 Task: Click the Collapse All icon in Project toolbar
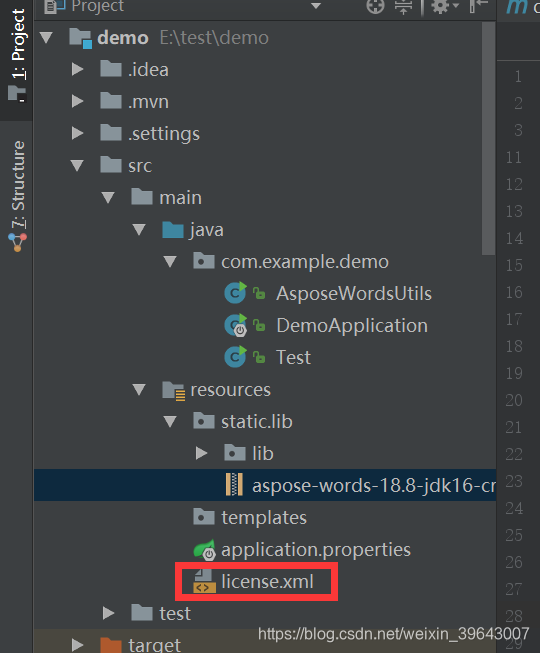[403, 7]
